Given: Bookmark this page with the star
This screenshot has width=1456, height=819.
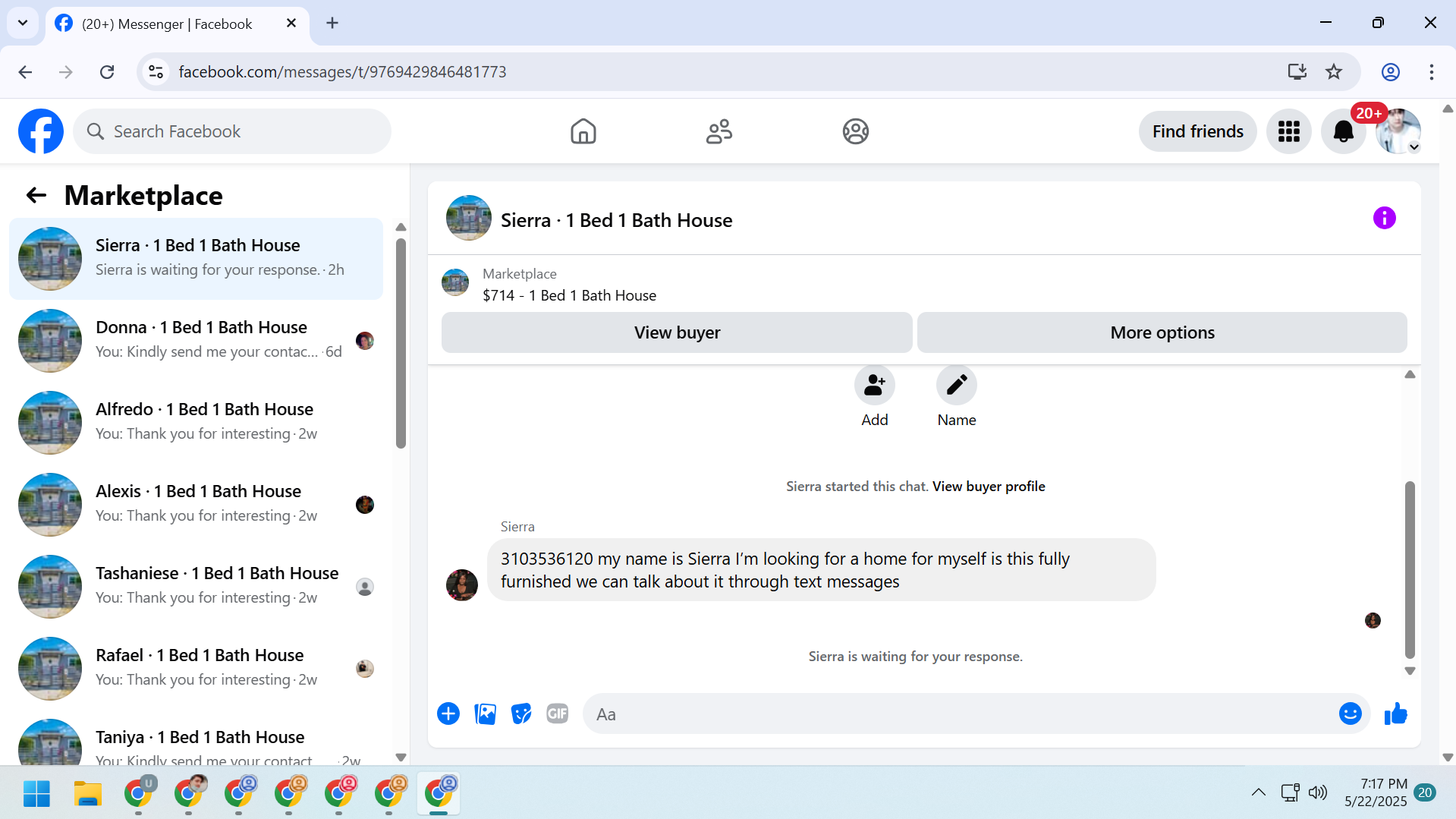Looking at the screenshot, I should [x=1333, y=72].
